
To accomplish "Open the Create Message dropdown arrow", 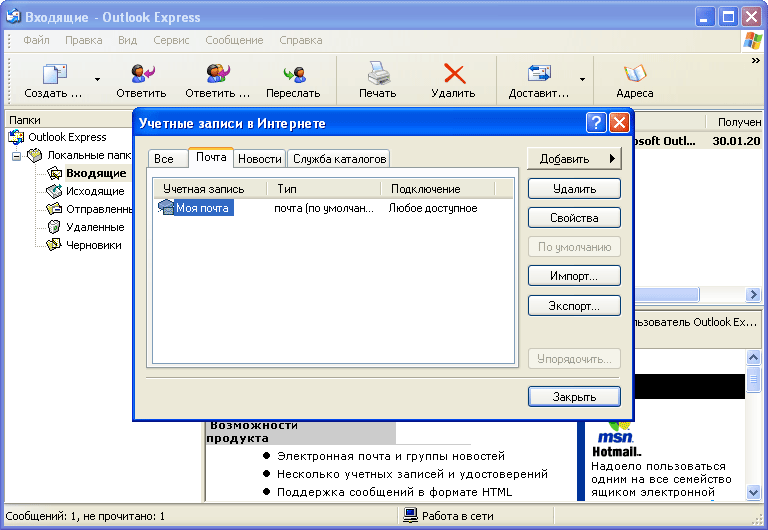I will (97, 79).
